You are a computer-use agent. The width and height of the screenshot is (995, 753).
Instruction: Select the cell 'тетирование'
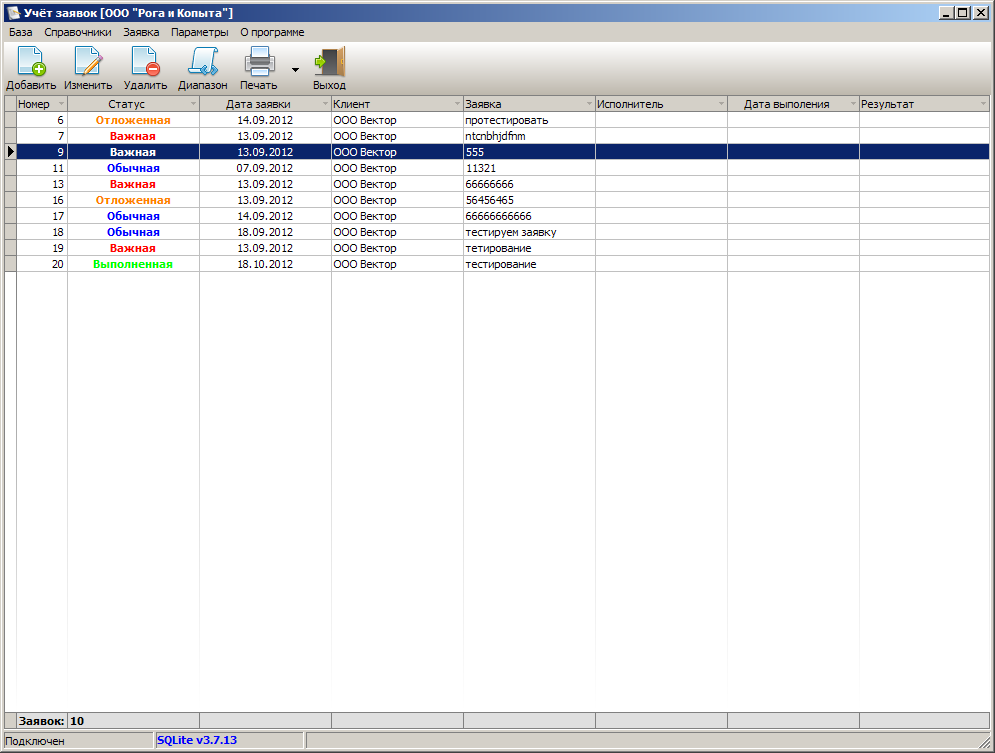click(529, 248)
